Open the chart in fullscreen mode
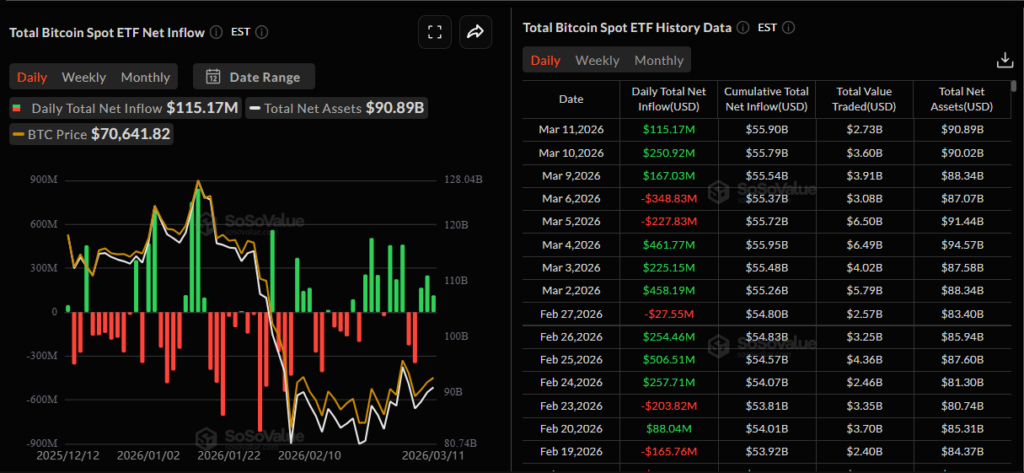The image size is (1024, 473). (434, 32)
